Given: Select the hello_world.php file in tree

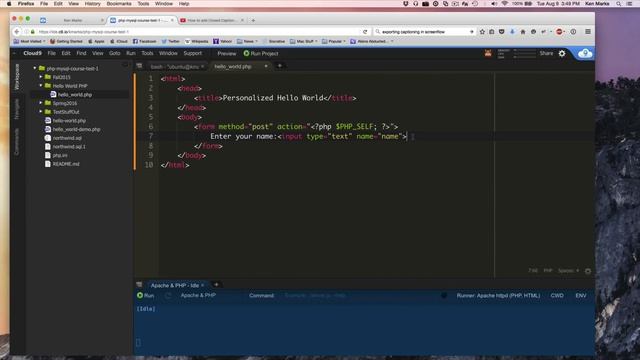Looking at the screenshot, I should point(75,94).
